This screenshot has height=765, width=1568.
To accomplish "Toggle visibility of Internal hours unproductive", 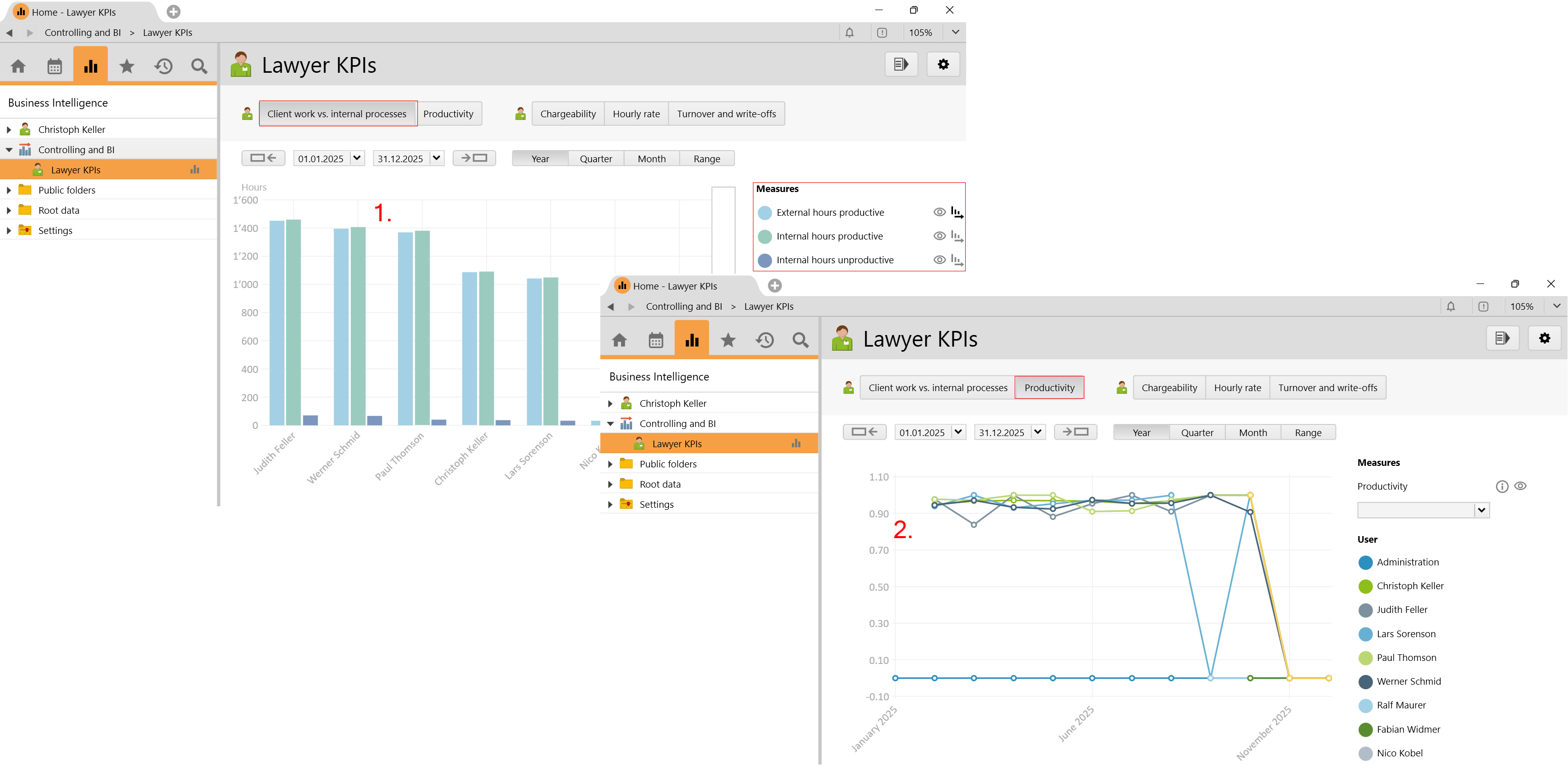I will click(939, 260).
